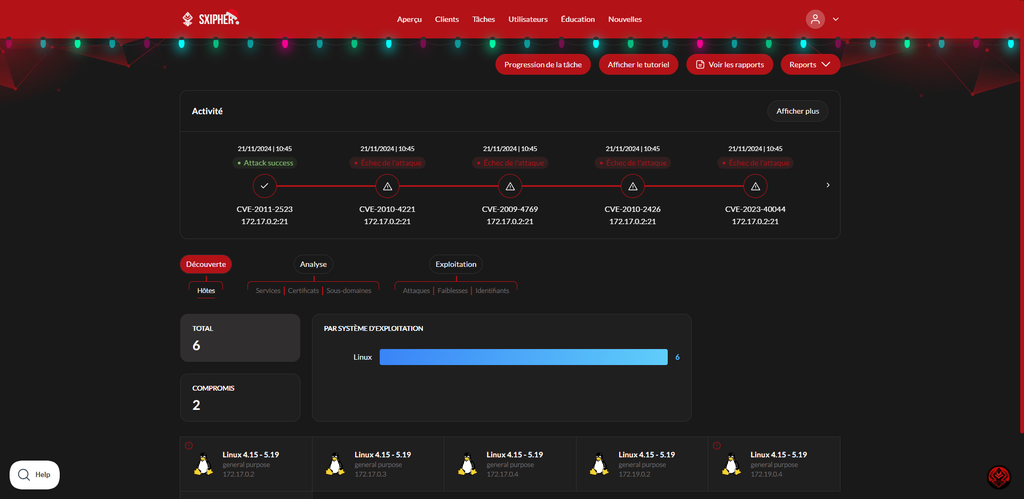Click the Sxipher logo in header

coord(210,19)
